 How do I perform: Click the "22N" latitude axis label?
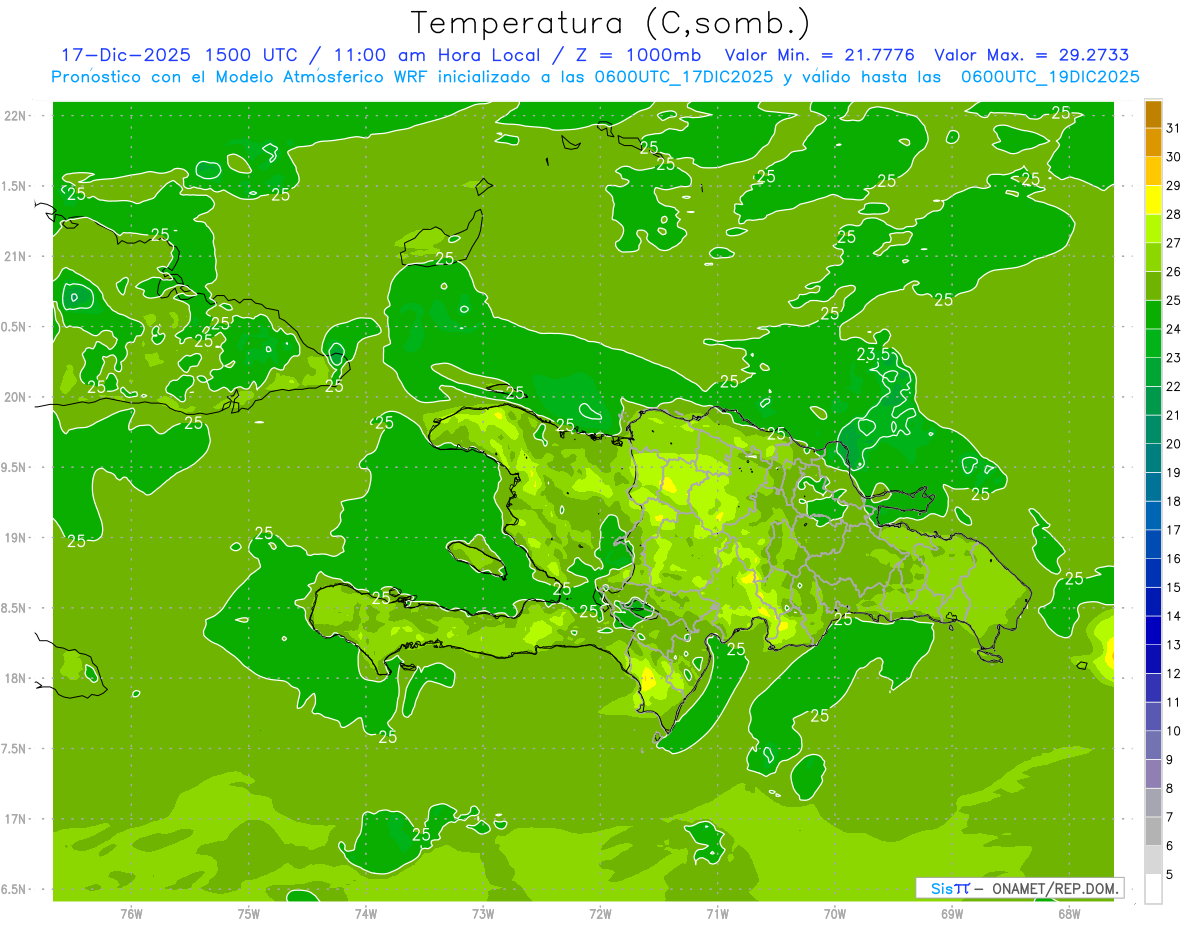coord(16,116)
